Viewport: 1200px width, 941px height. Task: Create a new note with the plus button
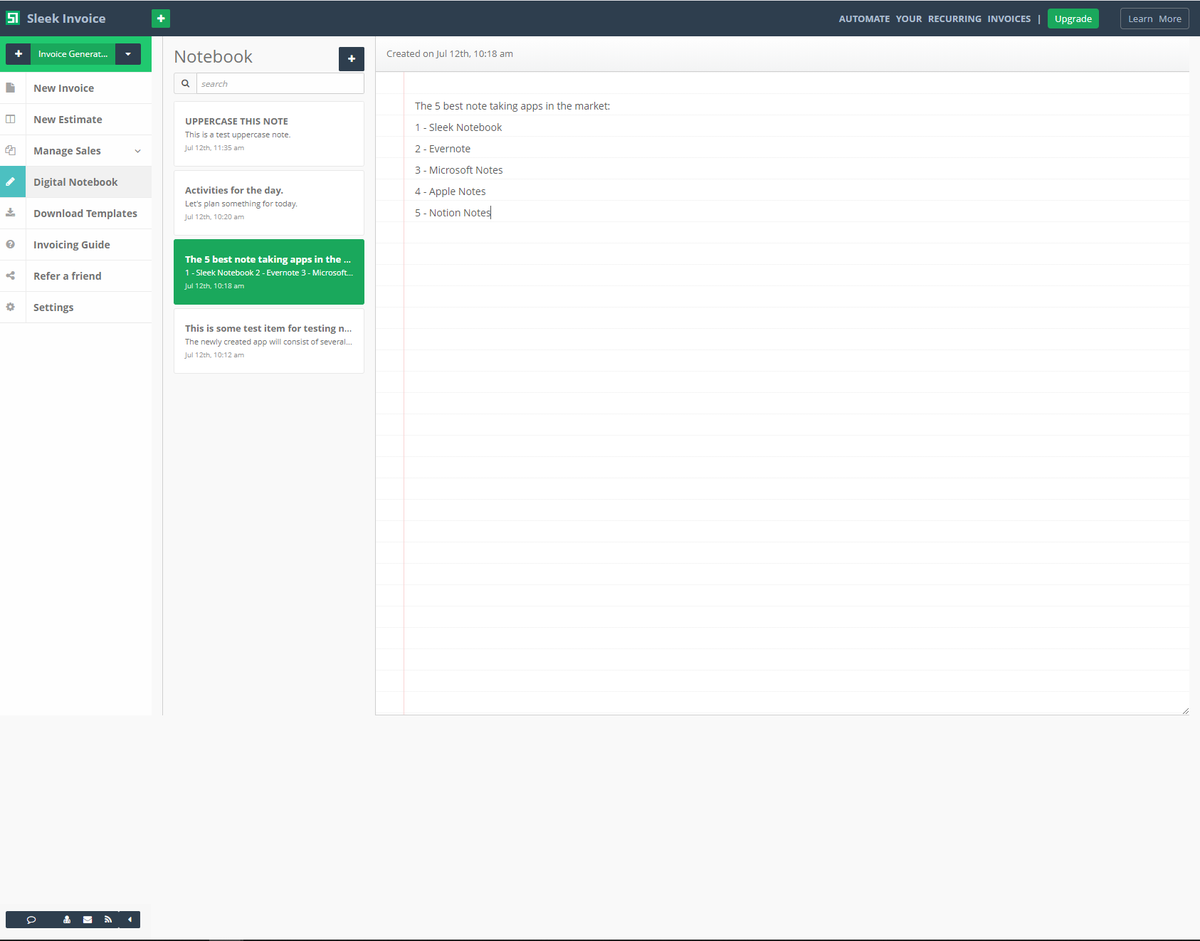click(x=351, y=59)
